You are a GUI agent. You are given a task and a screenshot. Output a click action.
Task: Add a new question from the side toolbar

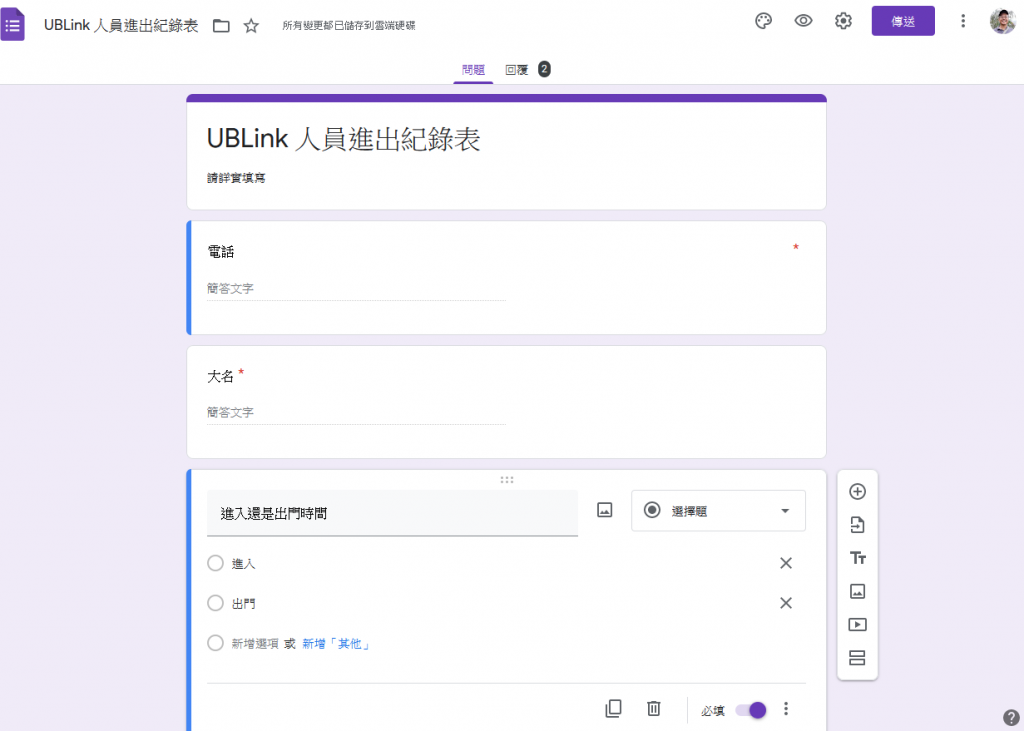click(857, 491)
